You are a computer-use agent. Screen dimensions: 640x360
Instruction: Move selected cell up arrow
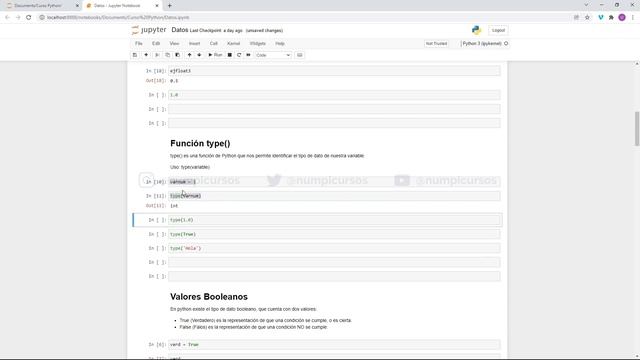(x=189, y=55)
